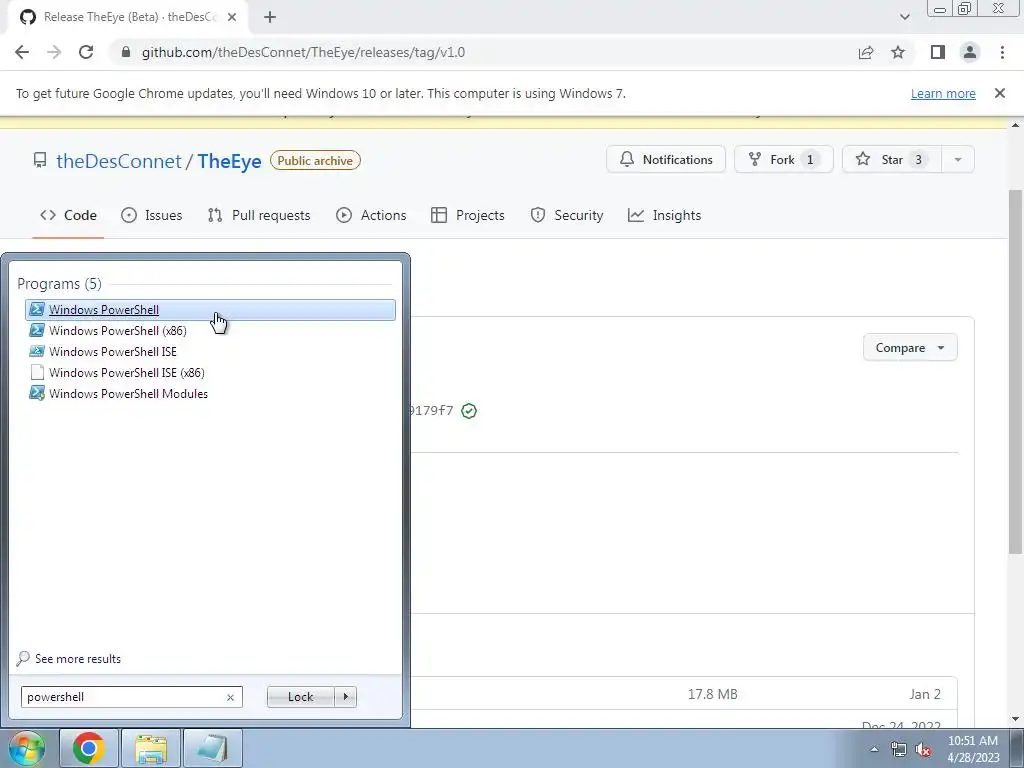This screenshot has width=1024, height=768.
Task: Open a new tab with plus button
Action: point(270,17)
